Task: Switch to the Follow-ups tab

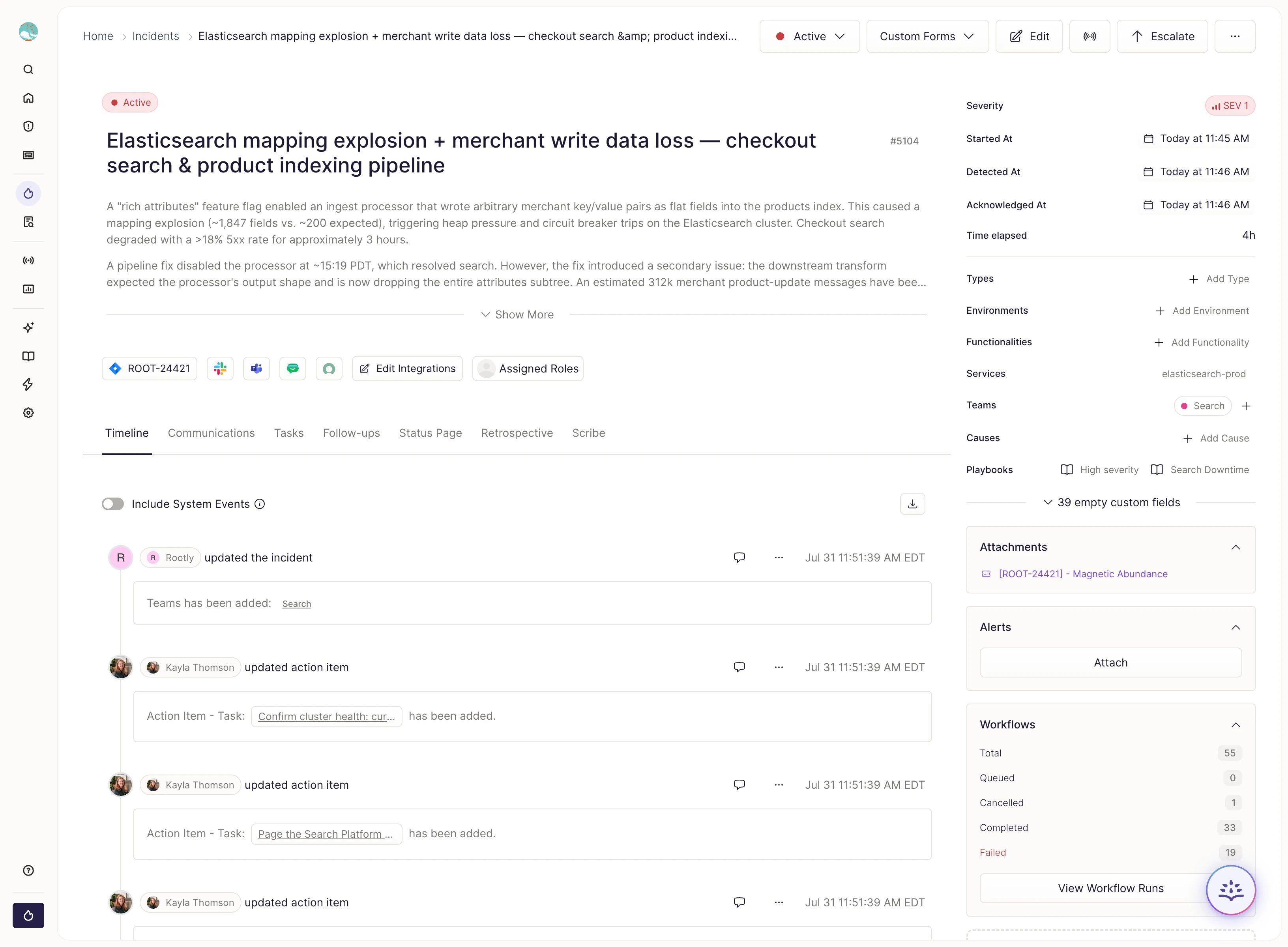Action: tap(351, 433)
